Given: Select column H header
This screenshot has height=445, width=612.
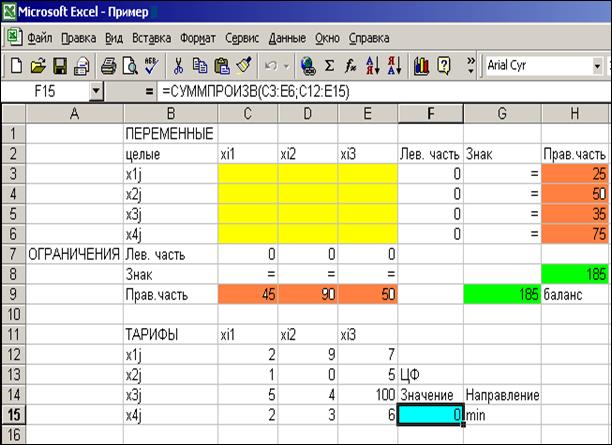Looking at the screenshot, I should pyautogui.click(x=575, y=114).
